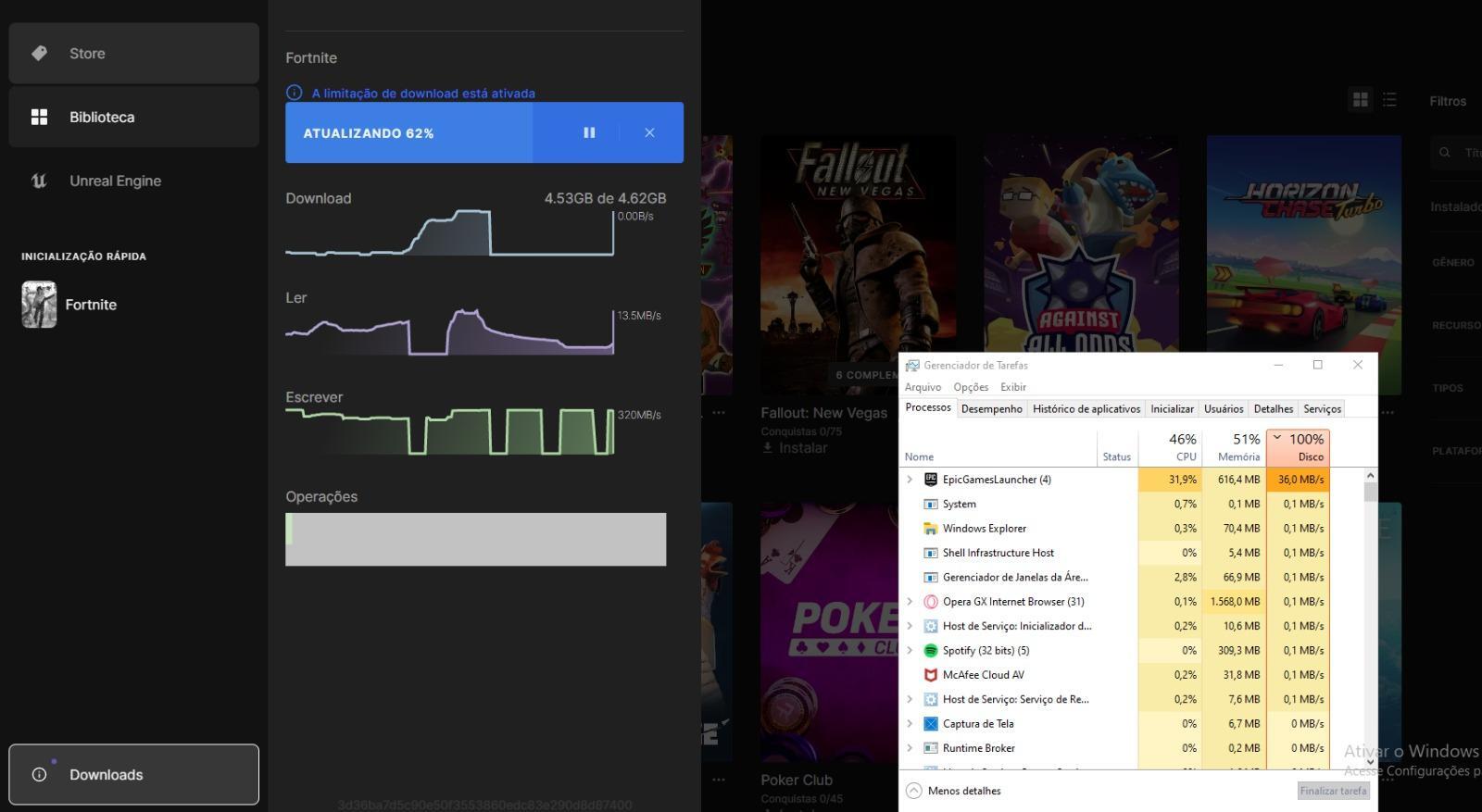1482x812 pixels.
Task: Switch to the Serviços tab
Action: tap(1322, 408)
